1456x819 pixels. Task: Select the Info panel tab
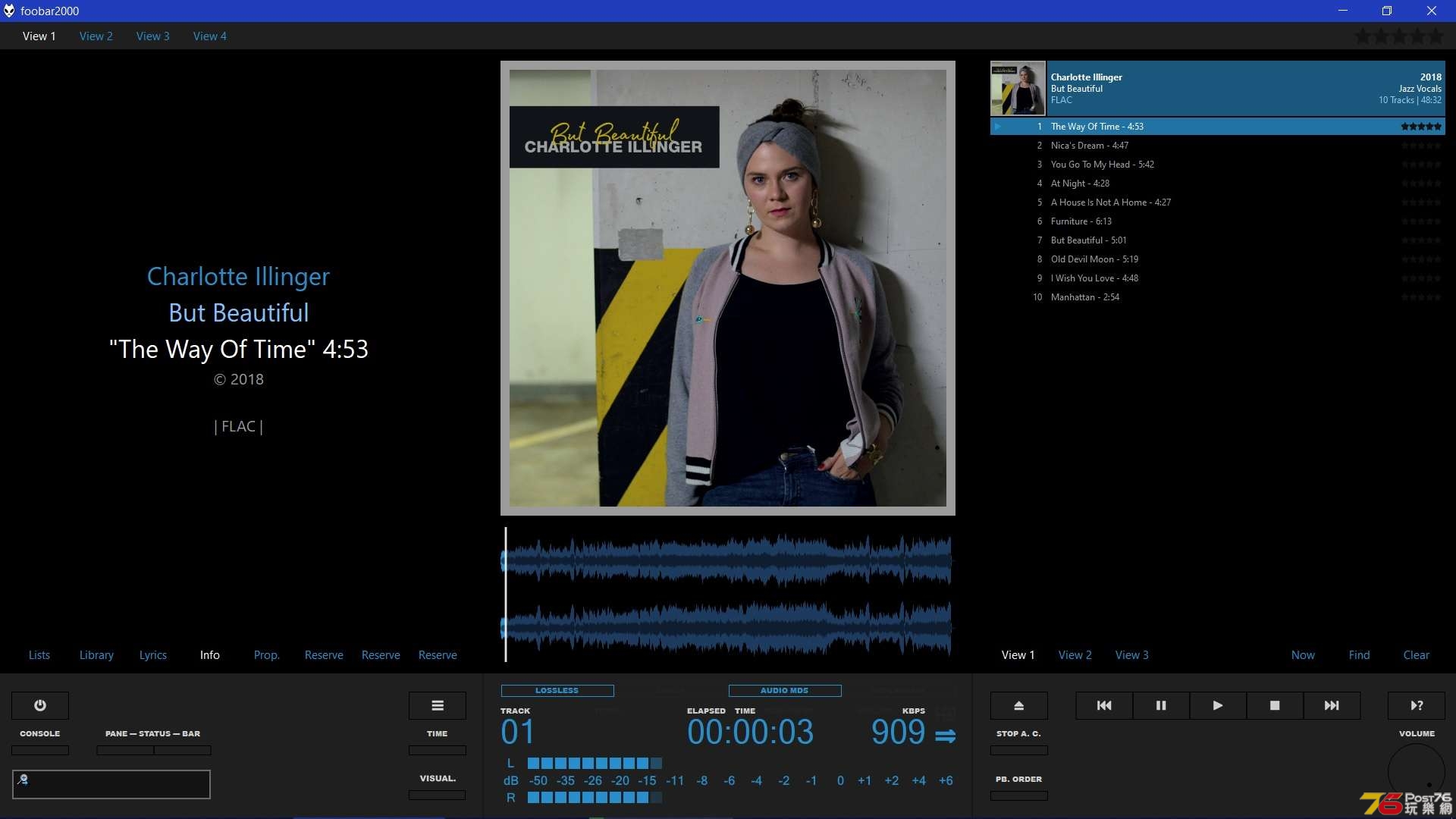pyautogui.click(x=210, y=654)
